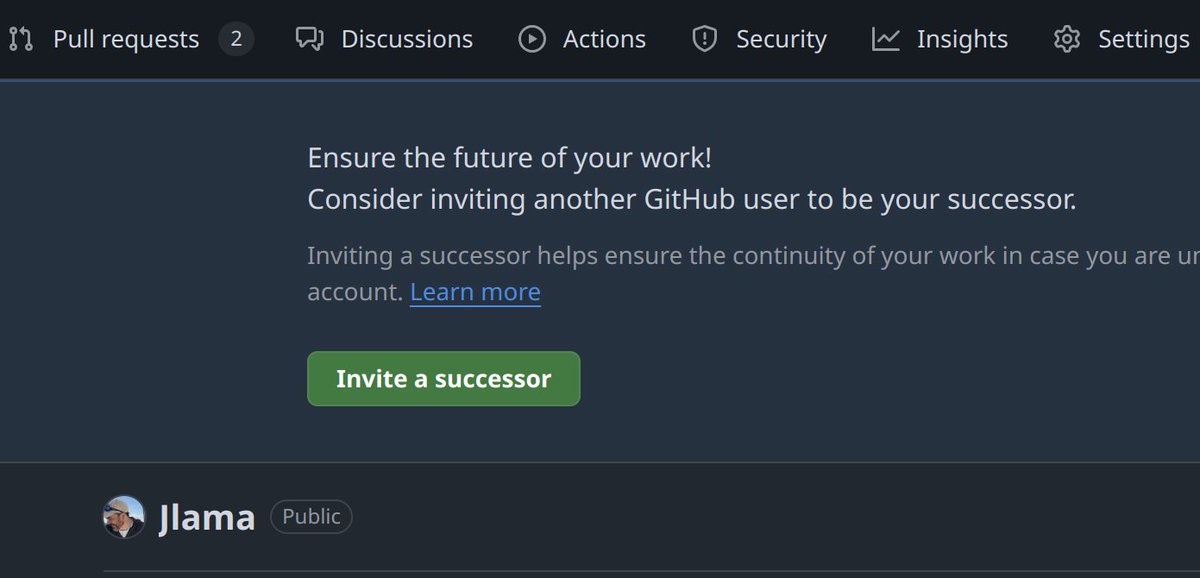Click the Invite a successor button
The width and height of the screenshot is (1200, 578).
point(443,379)
